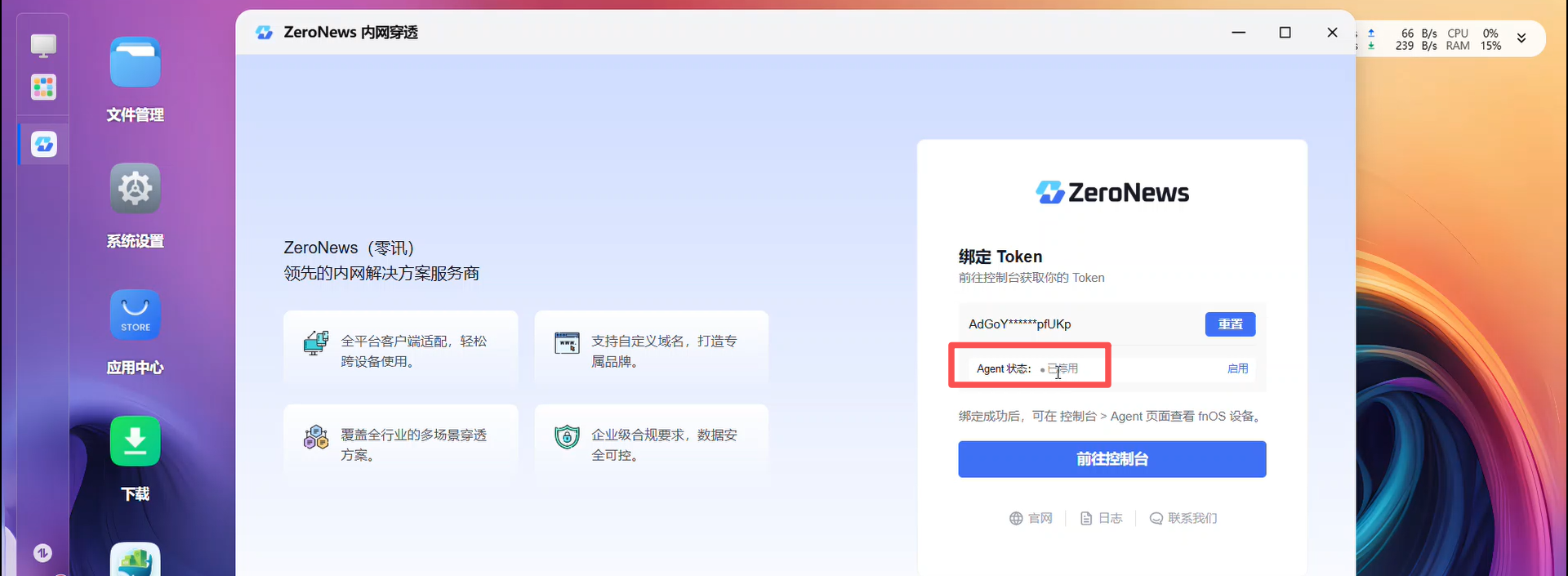This screenshot has width=1568, height=576.
Task: Open the 下载 download app icon
Action: coord(135,441)
